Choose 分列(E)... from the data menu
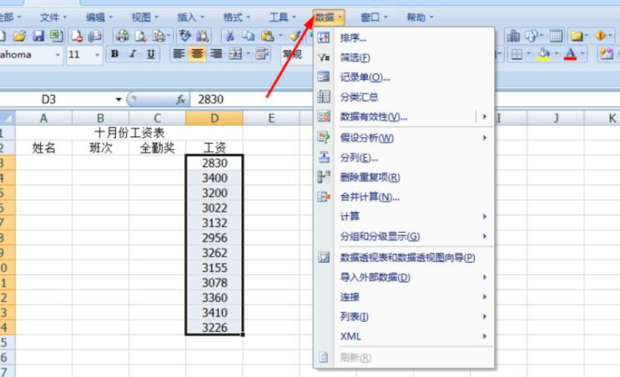620x377 pixels. click(404, 158)
